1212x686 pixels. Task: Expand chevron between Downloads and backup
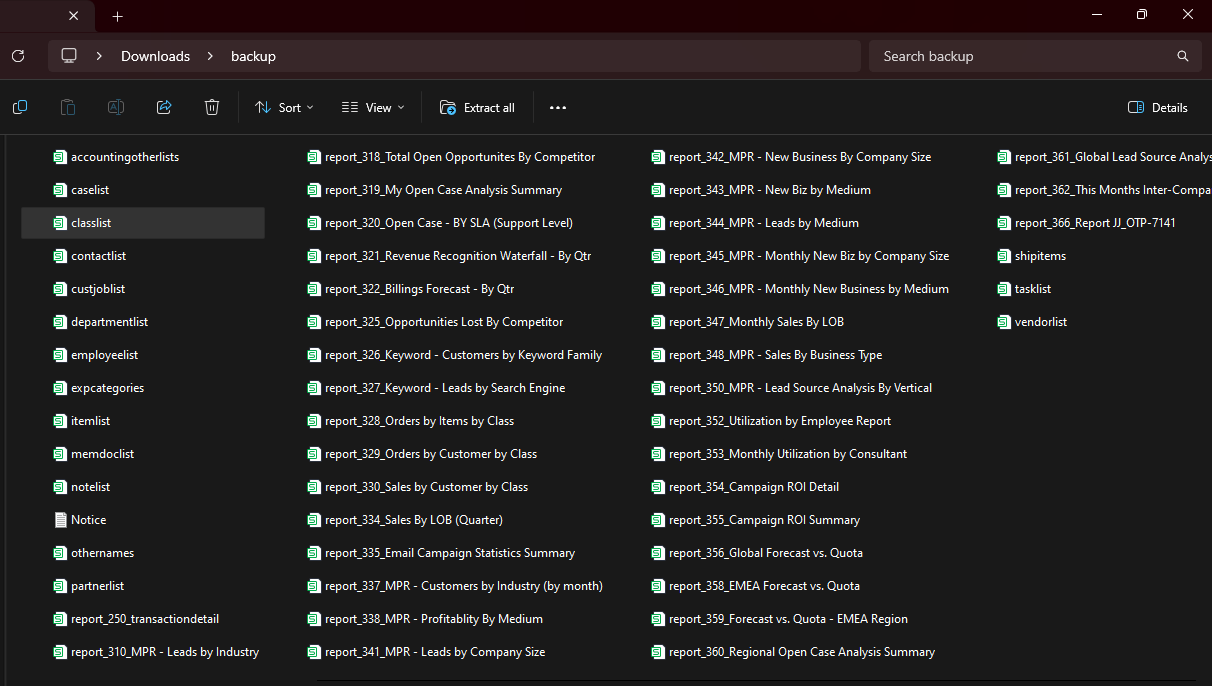tap(210, 56)
